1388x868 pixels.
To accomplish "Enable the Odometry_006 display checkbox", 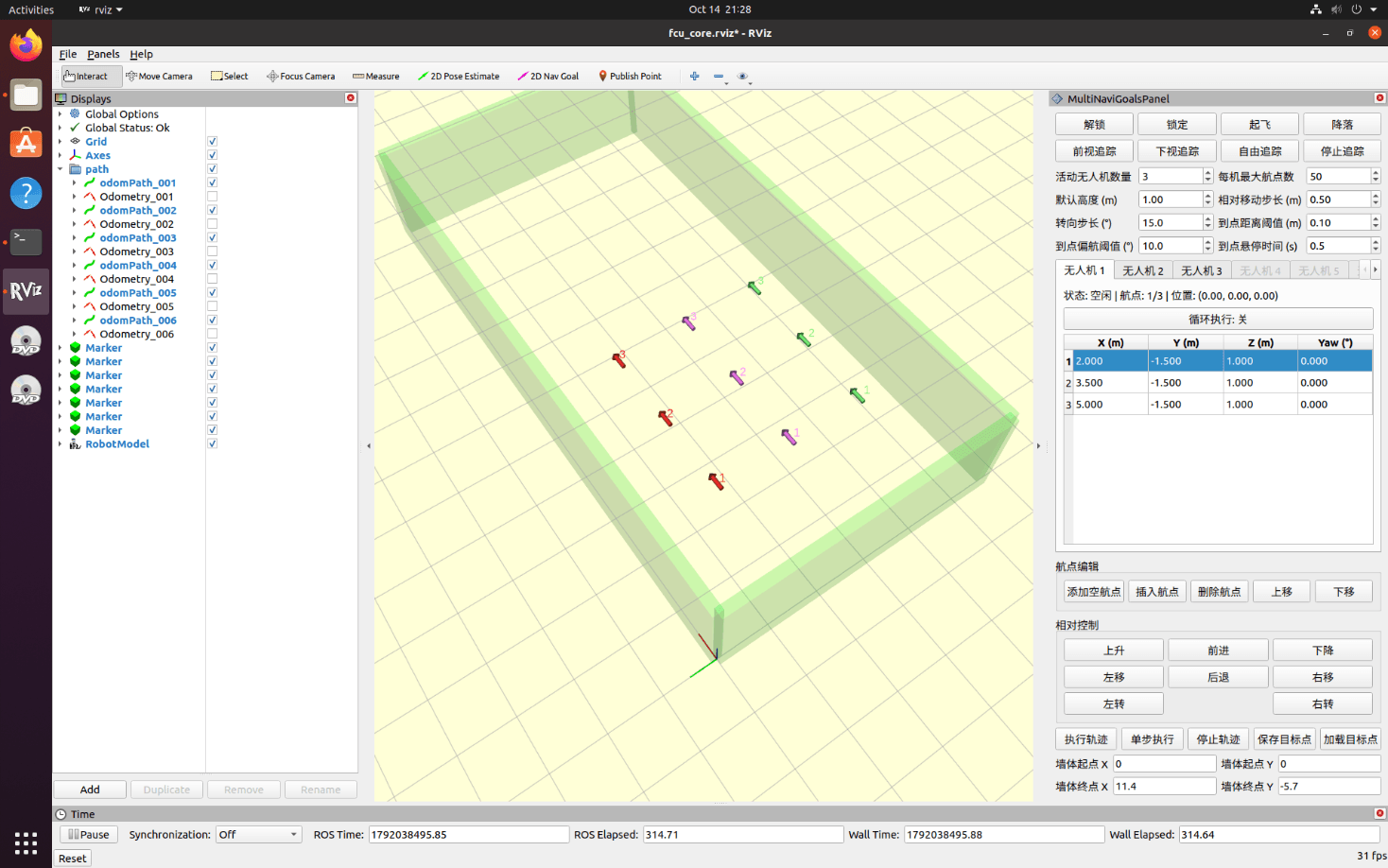I will [x=212, y=334].
